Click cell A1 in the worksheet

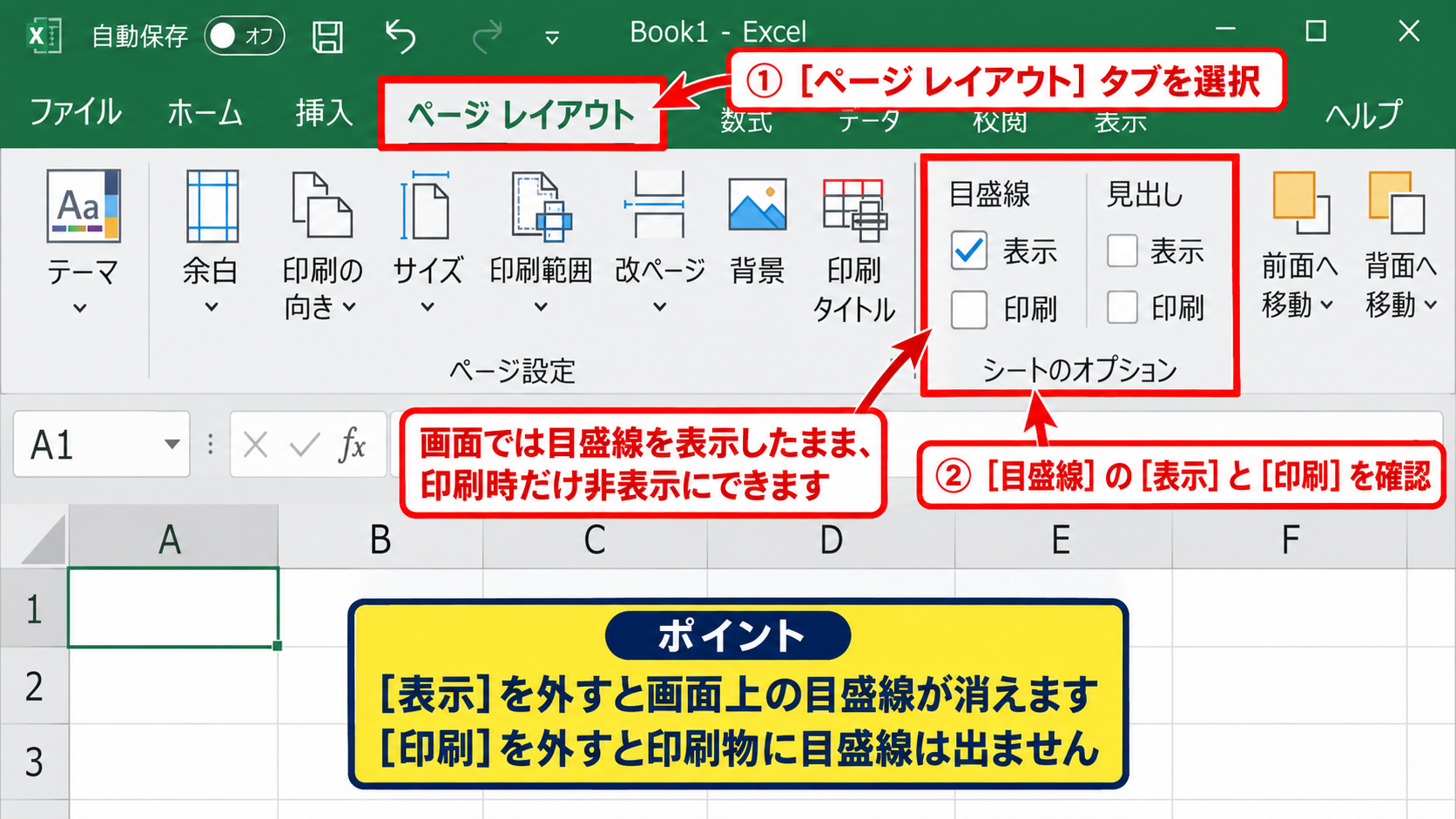pyautogui.click(x=173, y=608)
